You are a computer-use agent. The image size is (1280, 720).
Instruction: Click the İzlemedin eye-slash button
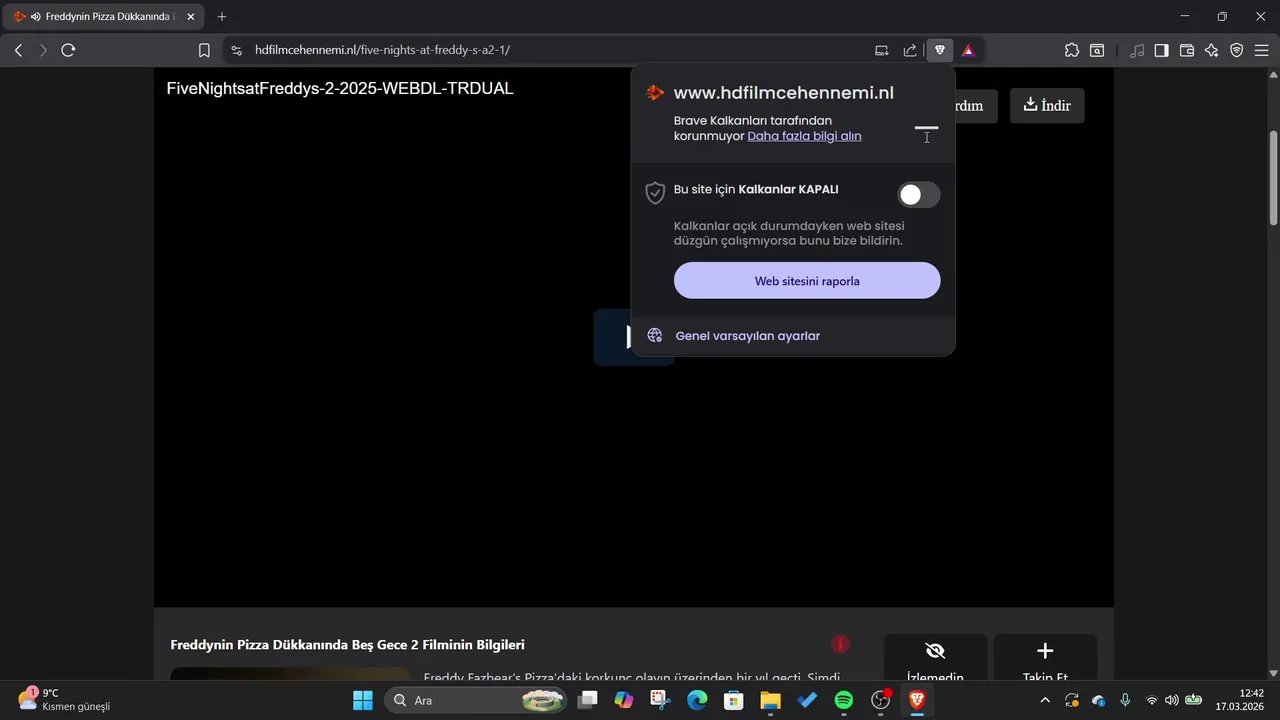click(935, 658)
